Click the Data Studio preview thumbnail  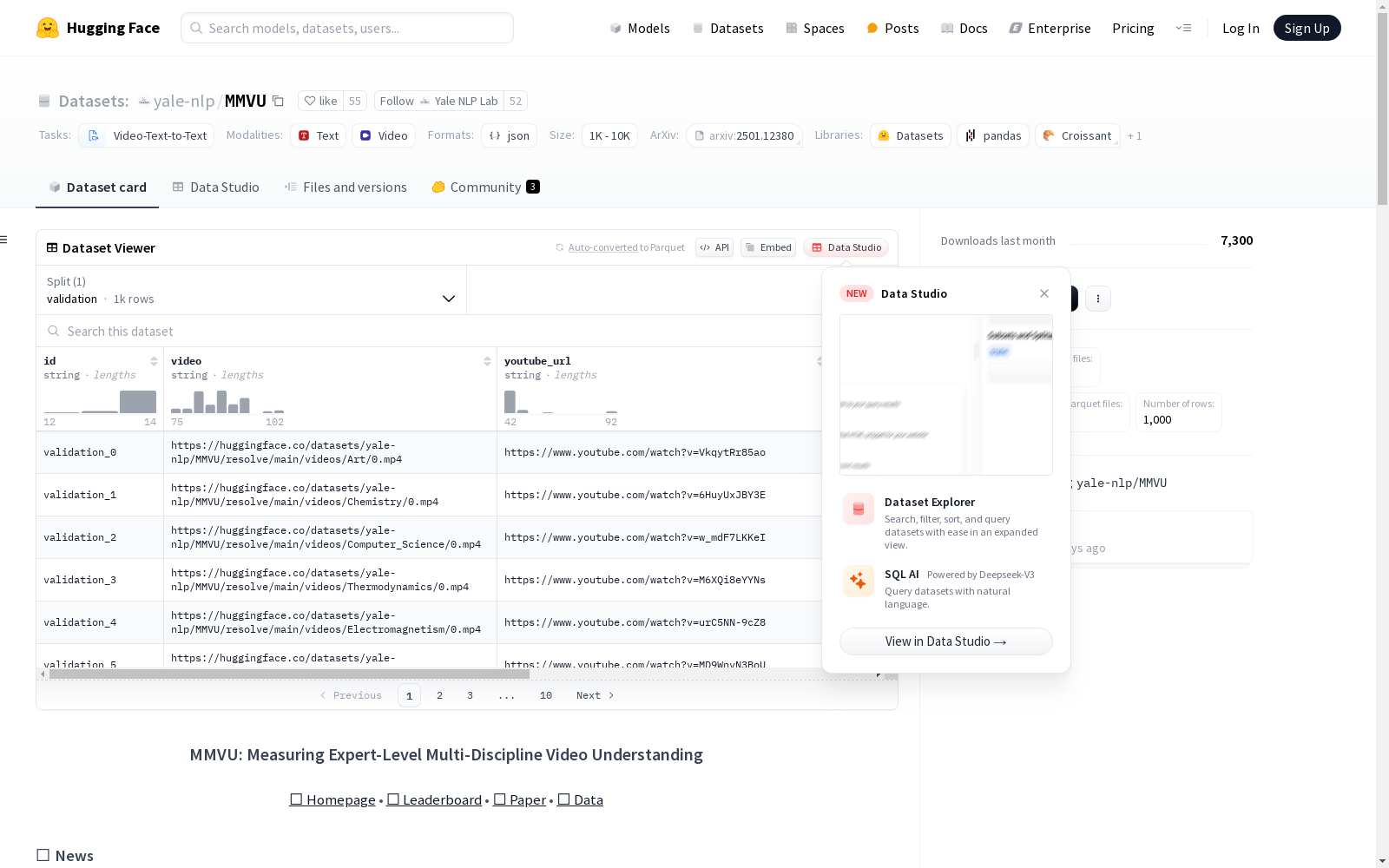point(946,395)
